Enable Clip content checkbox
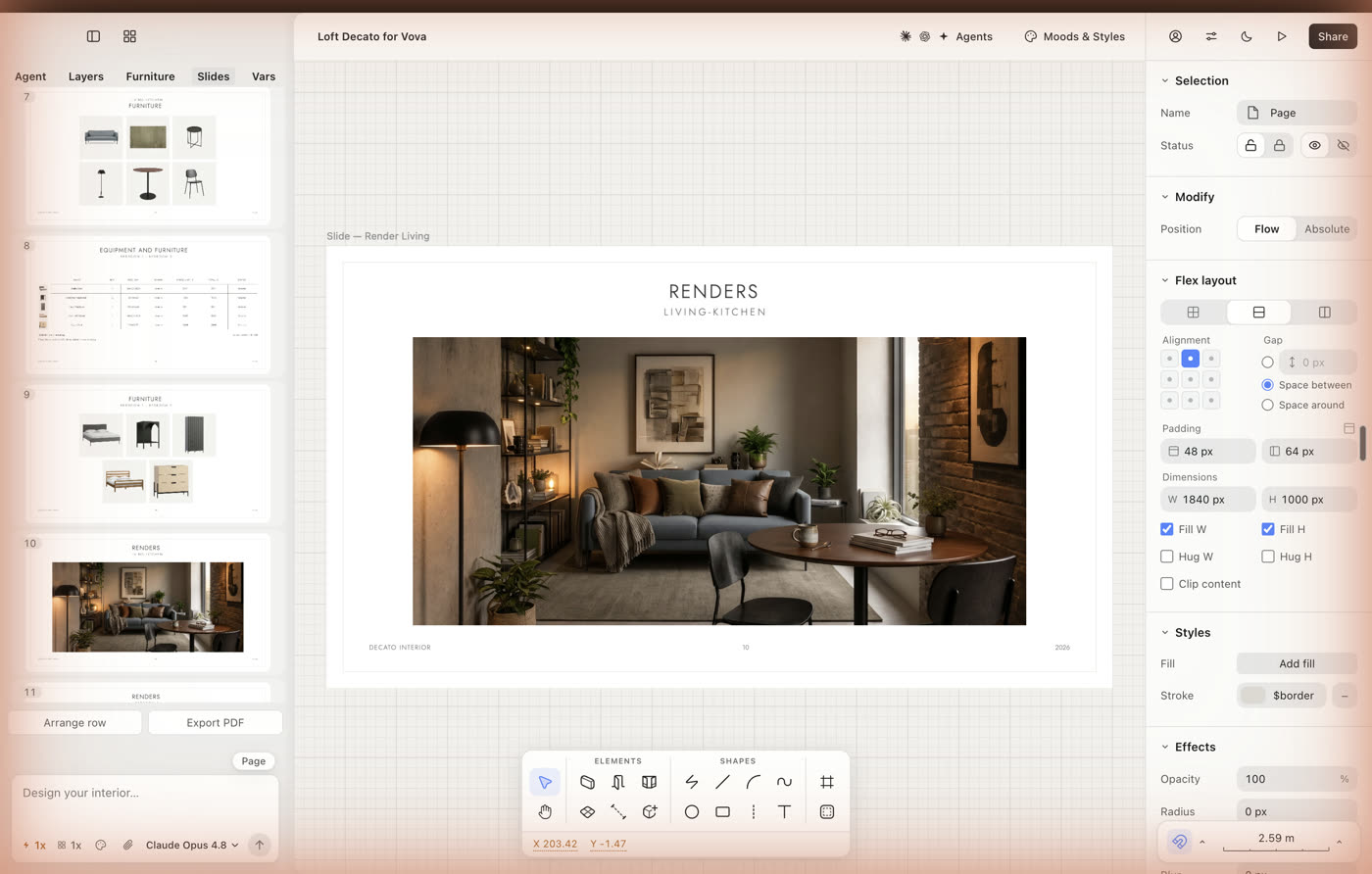This screenshot has width=1372, height=874. click(1167, 584)
